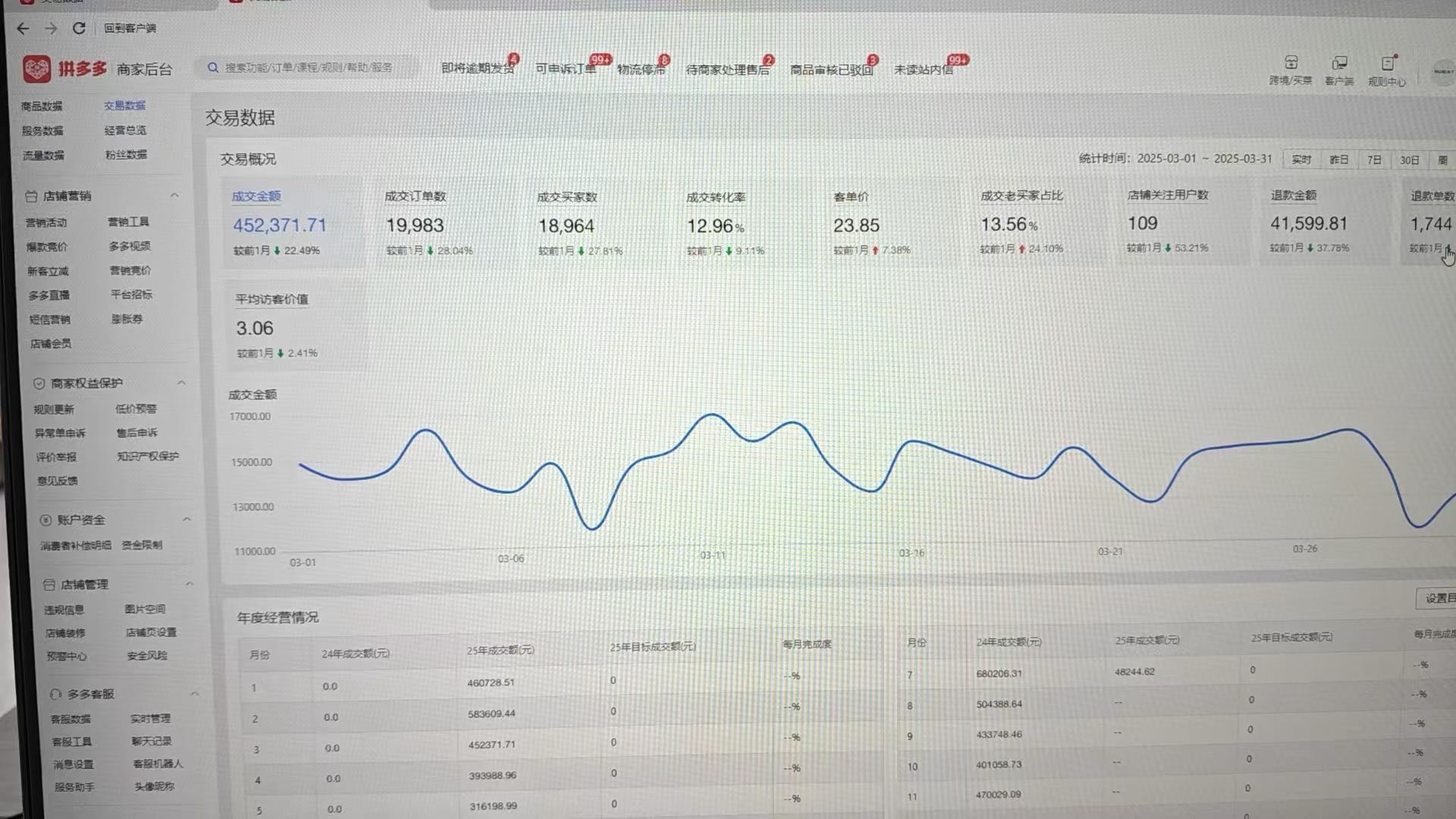Reload the page with refresh icon
Image resolution: width=1456 pixels, height=819 pixels.
coord(79,28)
